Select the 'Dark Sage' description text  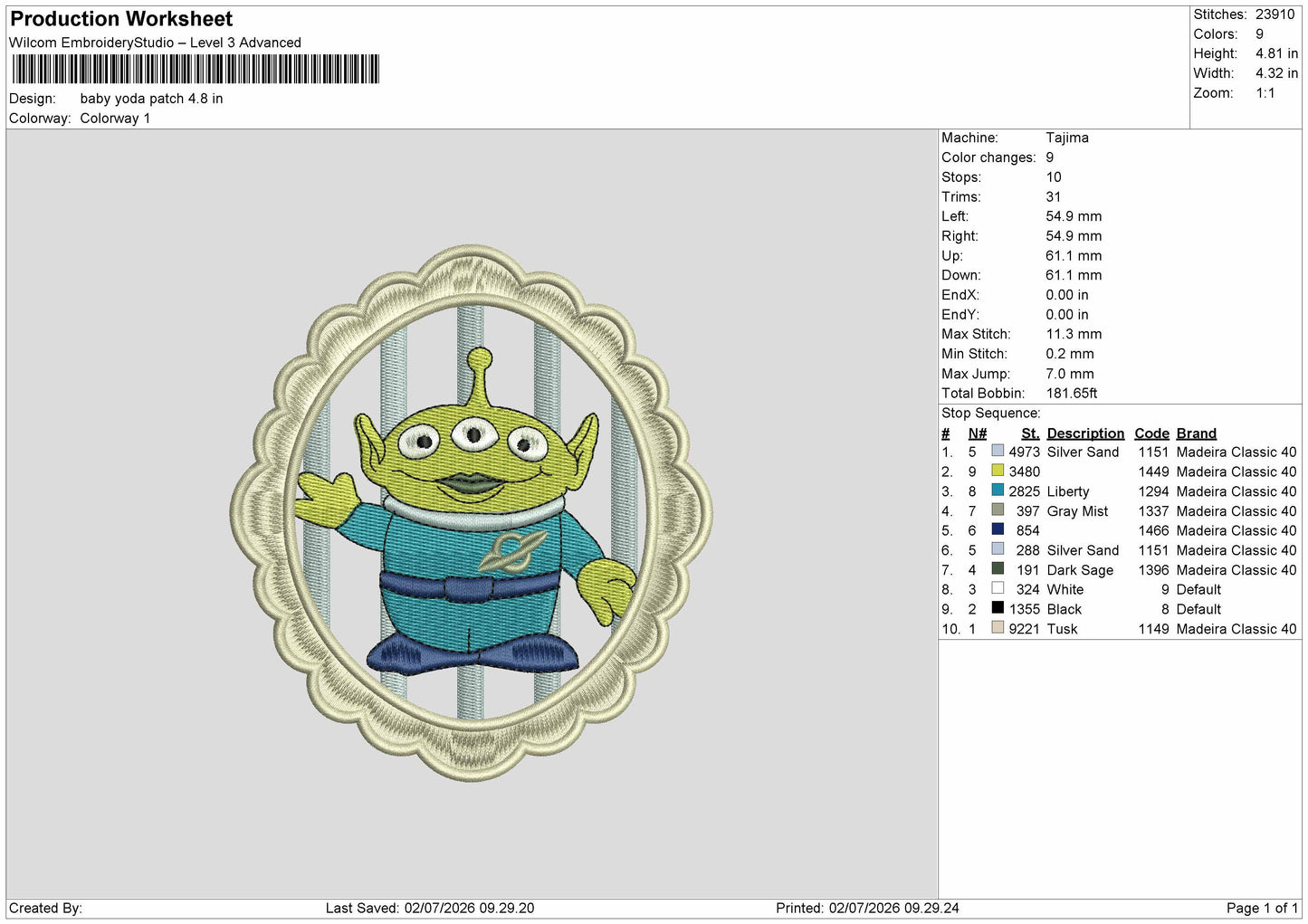(1080, 571)
